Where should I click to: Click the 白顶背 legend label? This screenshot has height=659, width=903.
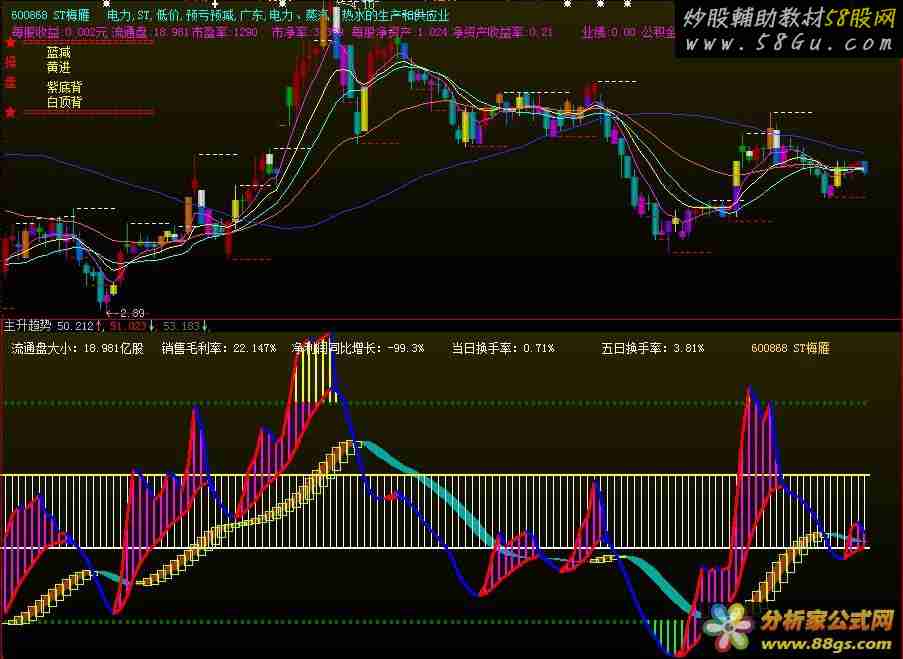[64, 102]
